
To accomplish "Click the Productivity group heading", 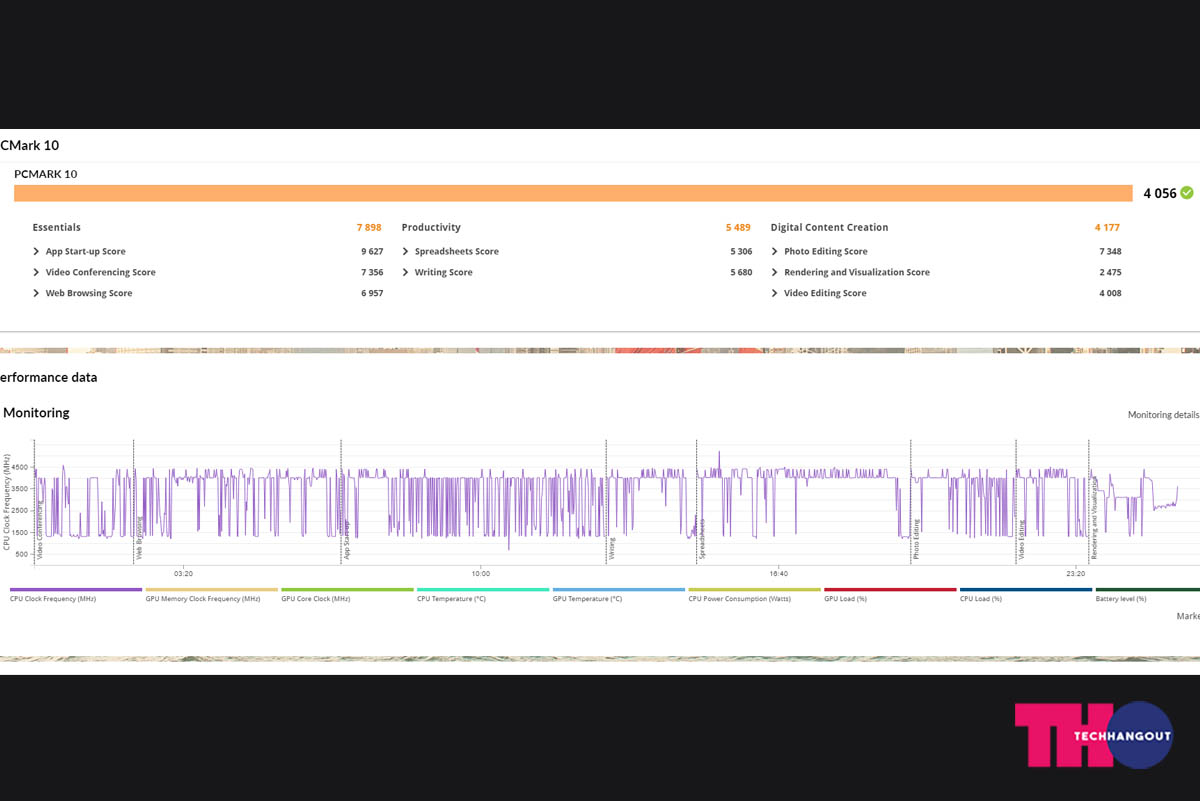I will (x=431, y=228).
